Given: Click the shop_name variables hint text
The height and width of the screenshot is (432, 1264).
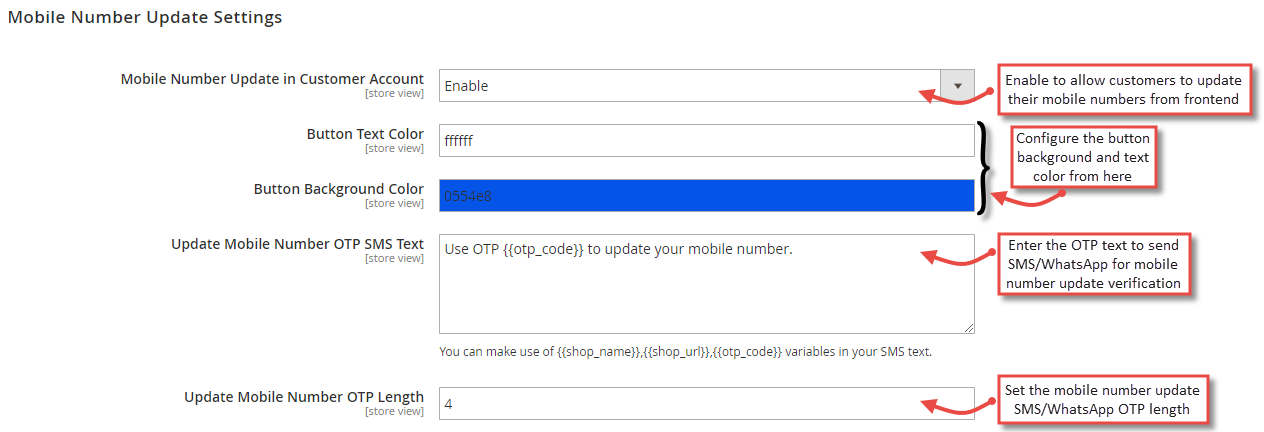Looking at the screenshot, I should point(685,352).
